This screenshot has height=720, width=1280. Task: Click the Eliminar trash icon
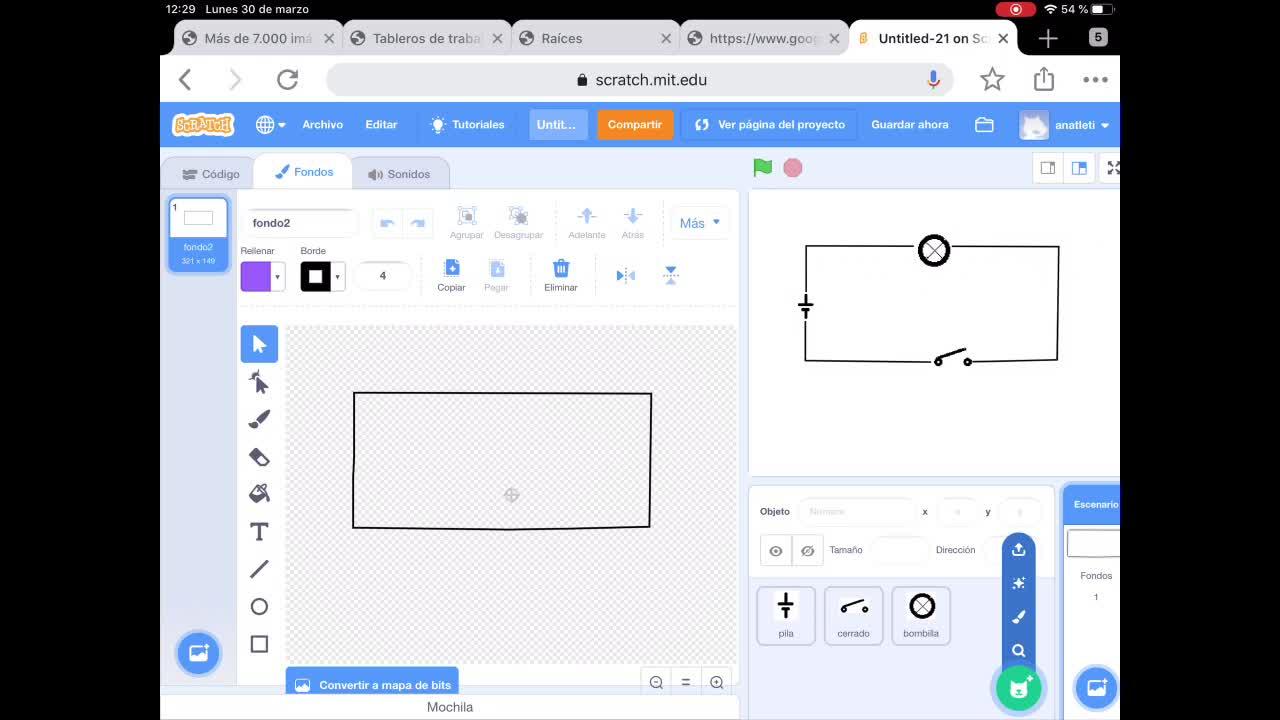tap(561, 275)
